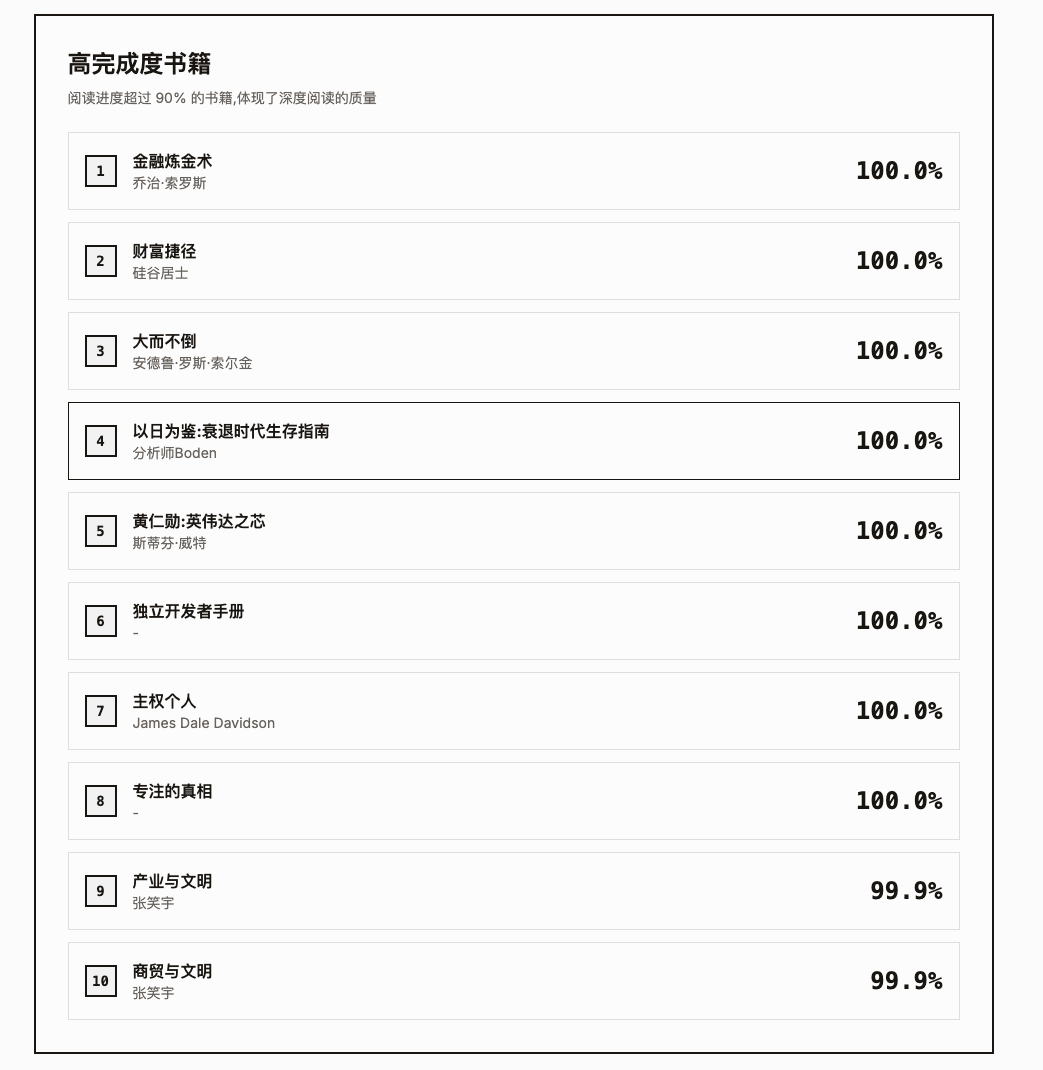Click the rank 1 number badge
Viewport: 1043px width, 1070px height.
(x=100, y=171)
